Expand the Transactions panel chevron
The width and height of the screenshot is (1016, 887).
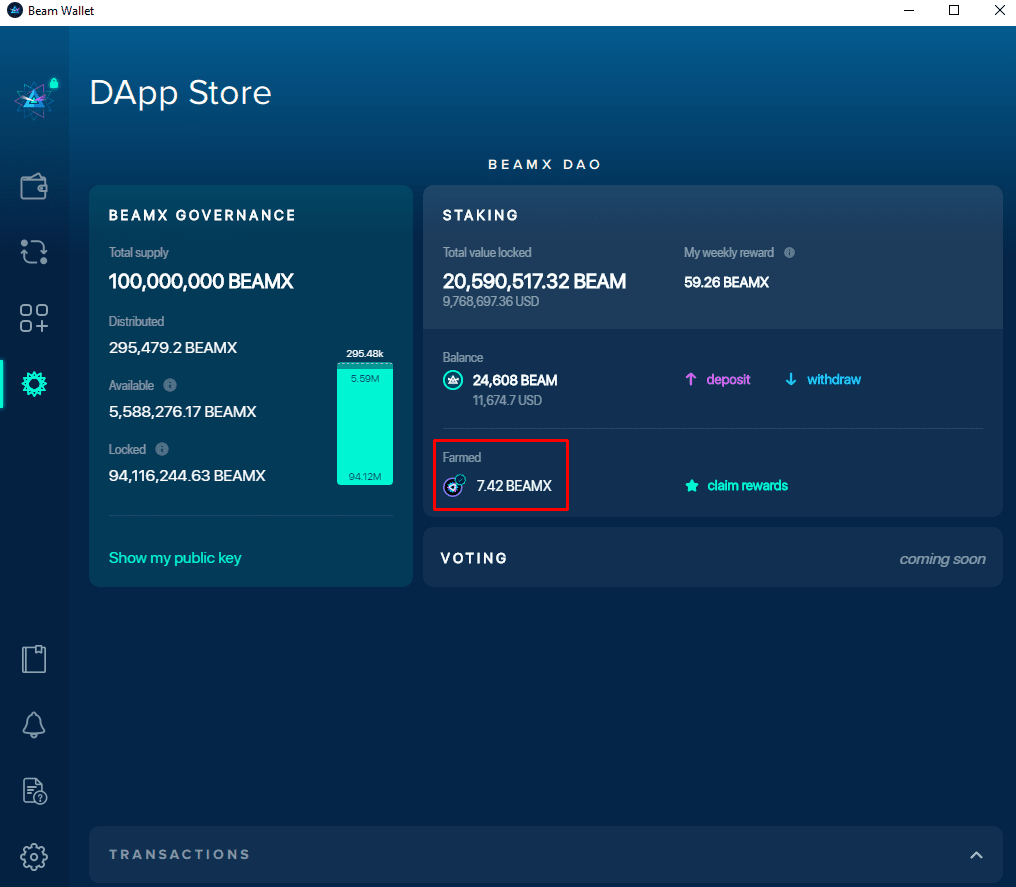tap(976, 855)
